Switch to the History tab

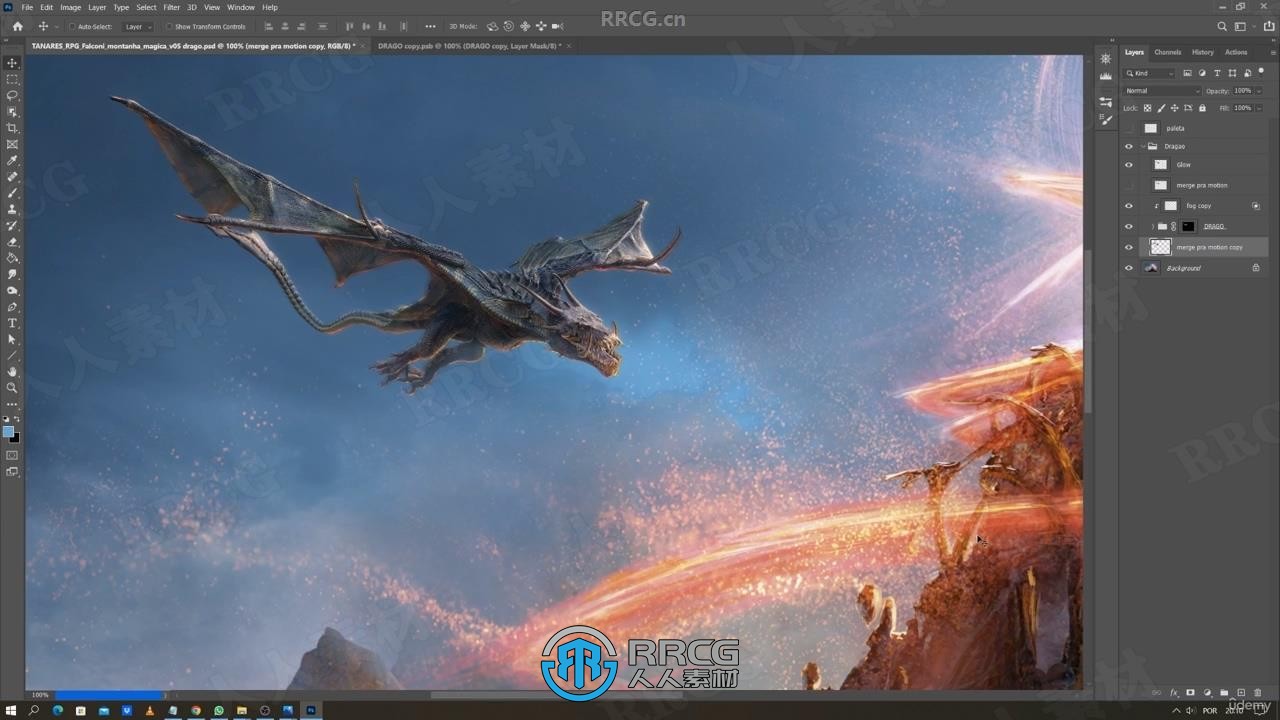pos(1203,52)
